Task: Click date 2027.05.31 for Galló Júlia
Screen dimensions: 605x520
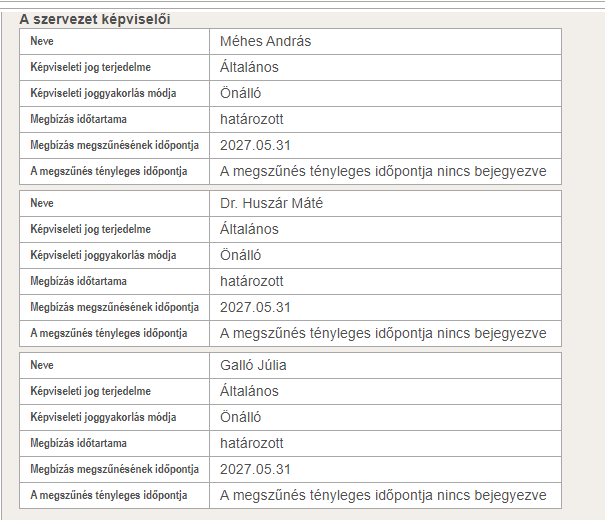Action: click(x=255, y=469)
